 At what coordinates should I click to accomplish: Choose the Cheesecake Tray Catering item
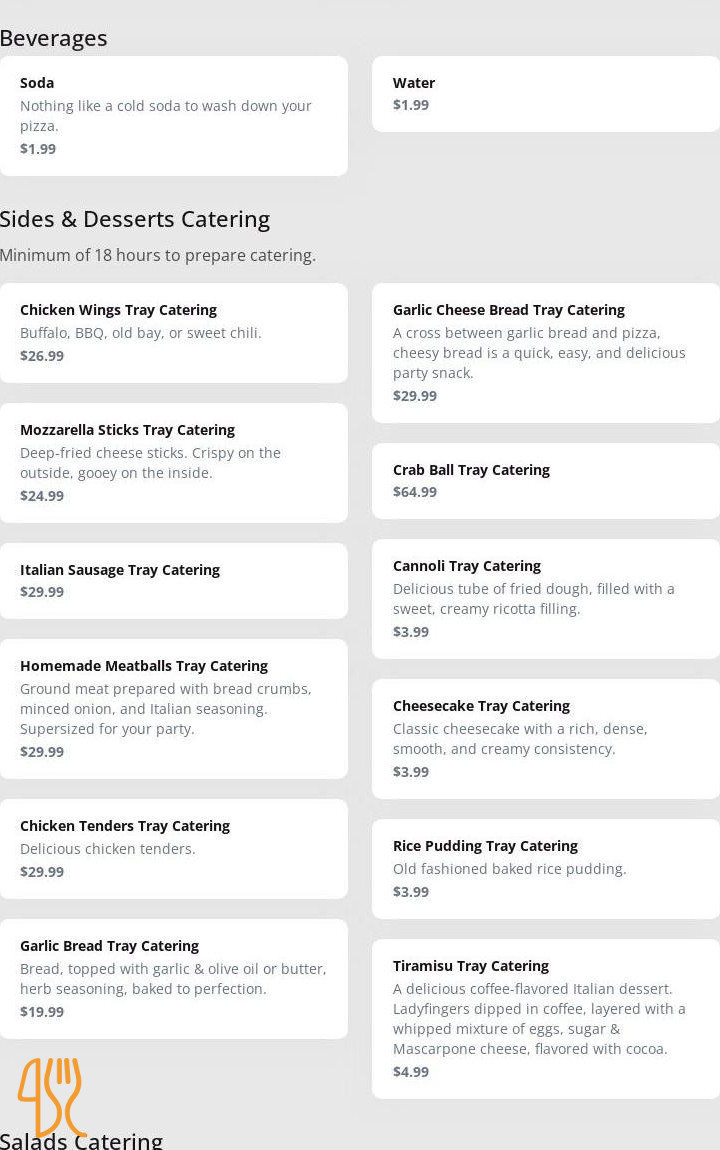pyautogui.click(x=545, y=739)
